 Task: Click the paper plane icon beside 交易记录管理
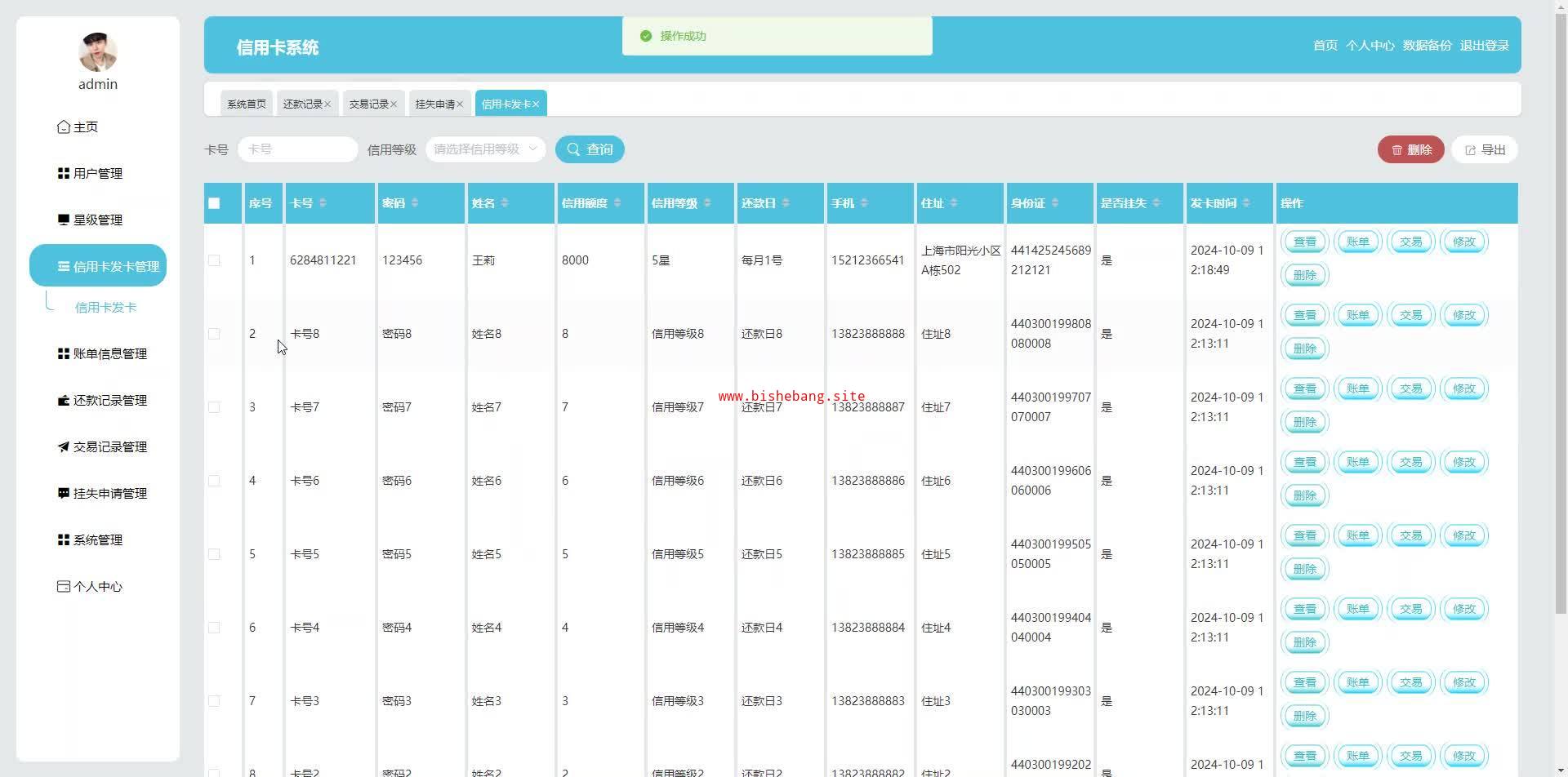coord(64,446)
